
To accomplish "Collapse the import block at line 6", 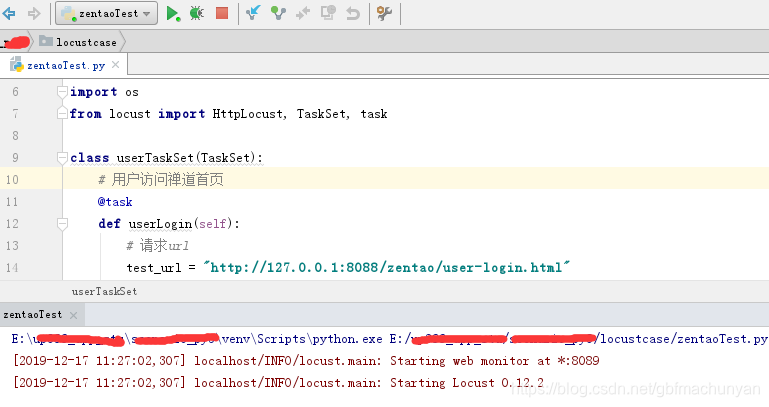I will point(62,92).
